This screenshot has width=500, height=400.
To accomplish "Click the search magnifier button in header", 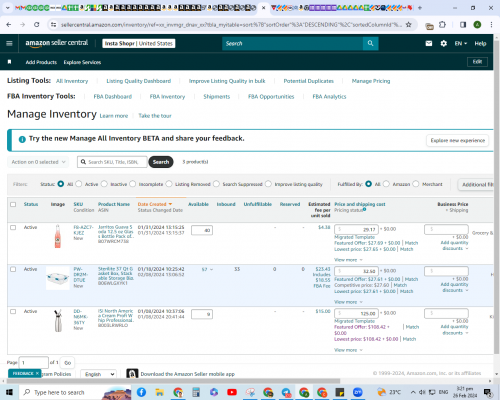I will [x=370, y=43].
